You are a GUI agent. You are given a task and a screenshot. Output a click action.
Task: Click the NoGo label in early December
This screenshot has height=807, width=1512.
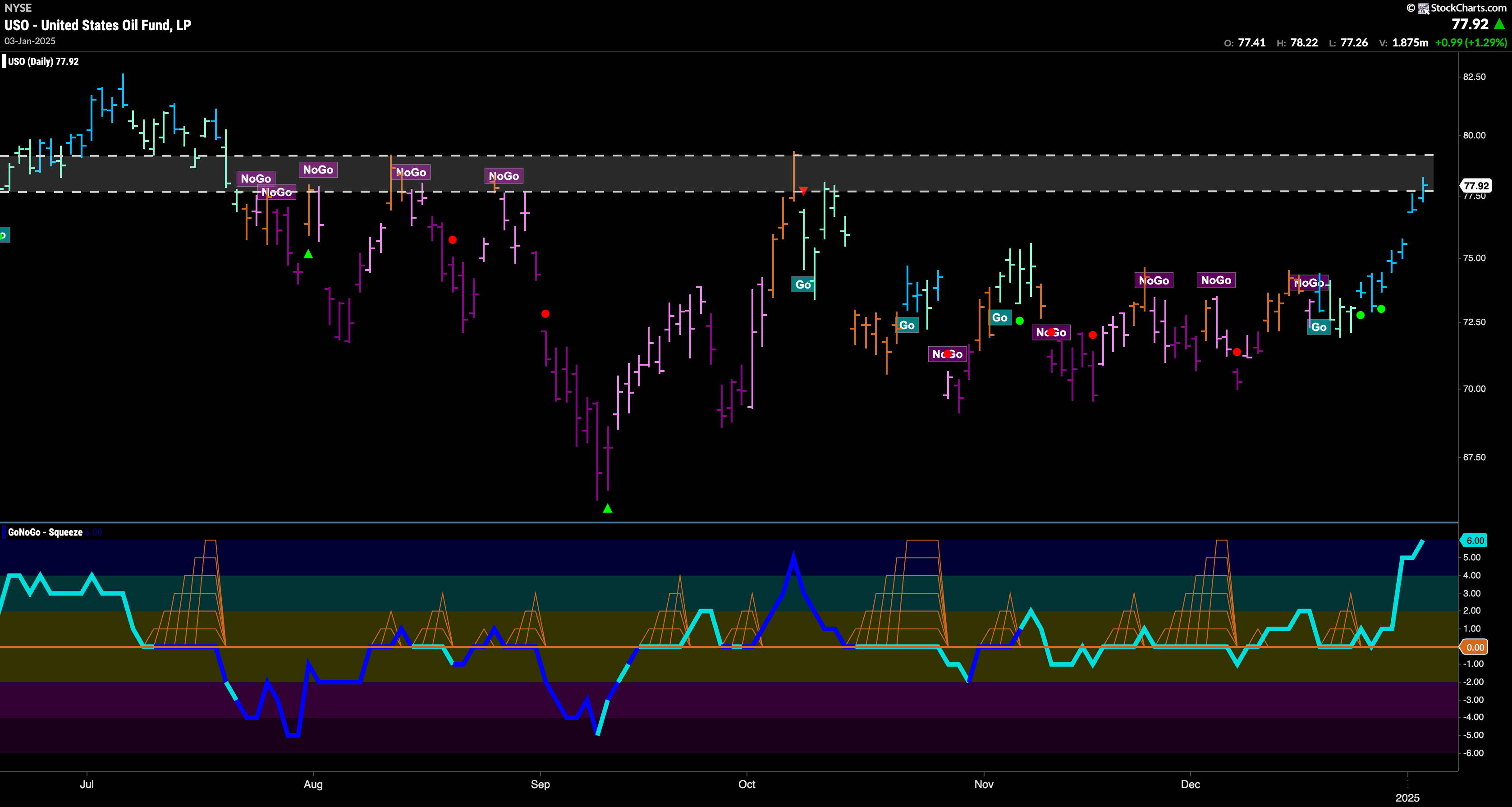pyautogui.click(x=1216, y=280)
